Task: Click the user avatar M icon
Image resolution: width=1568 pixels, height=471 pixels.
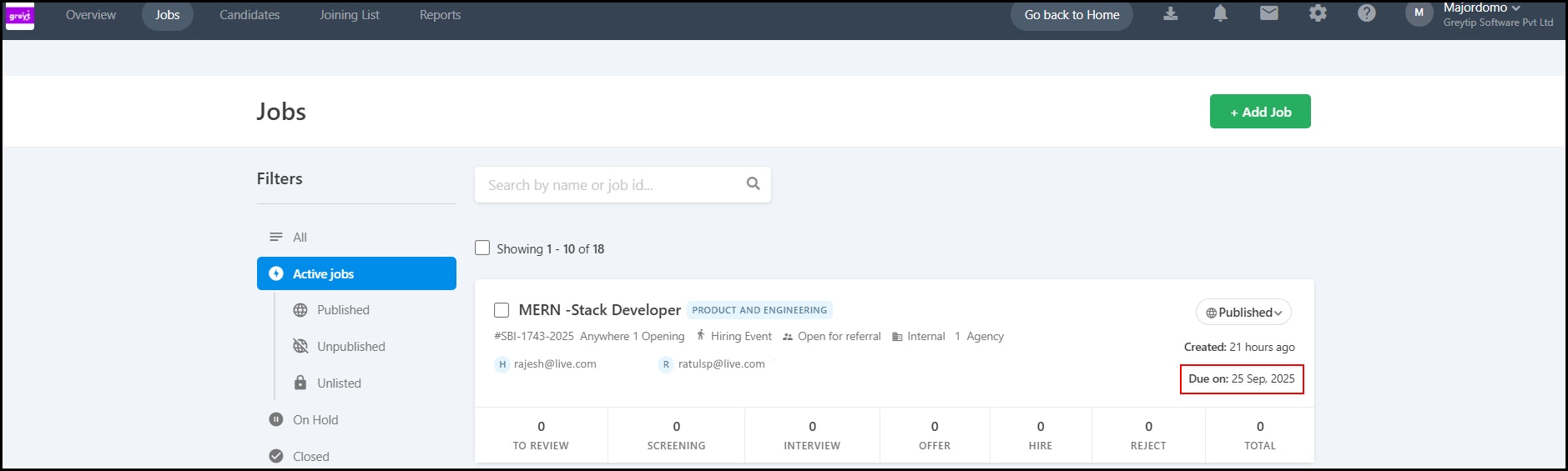Action: [1419, 13]
